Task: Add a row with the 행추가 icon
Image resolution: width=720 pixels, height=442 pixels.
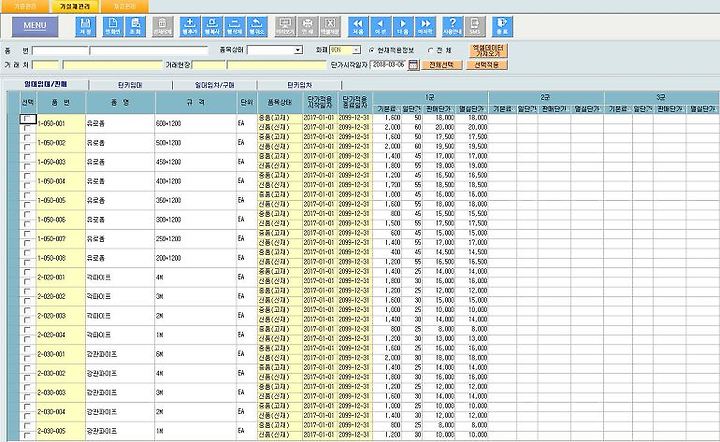Action: click(190, 27)
